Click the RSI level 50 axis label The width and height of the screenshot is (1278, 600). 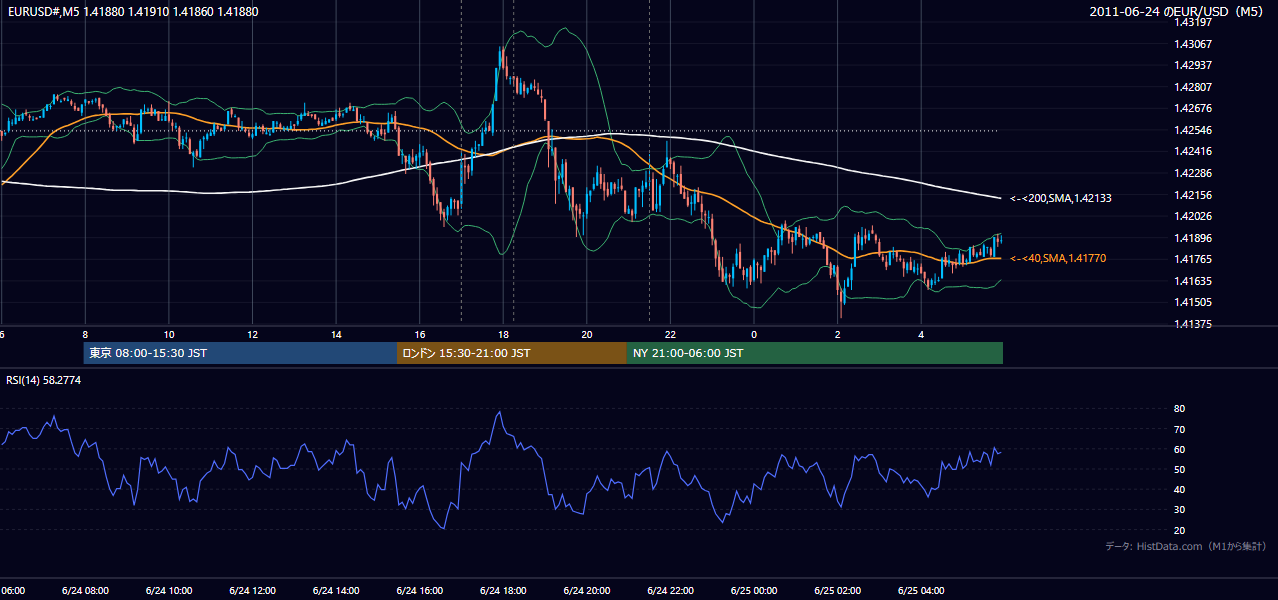[x=1179, y=469]
